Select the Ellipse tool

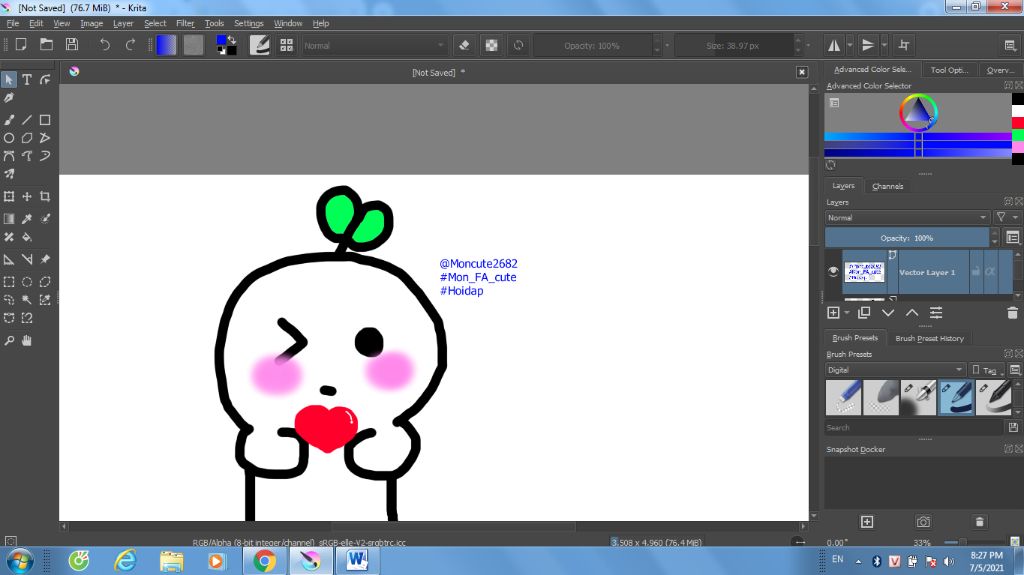9,138
